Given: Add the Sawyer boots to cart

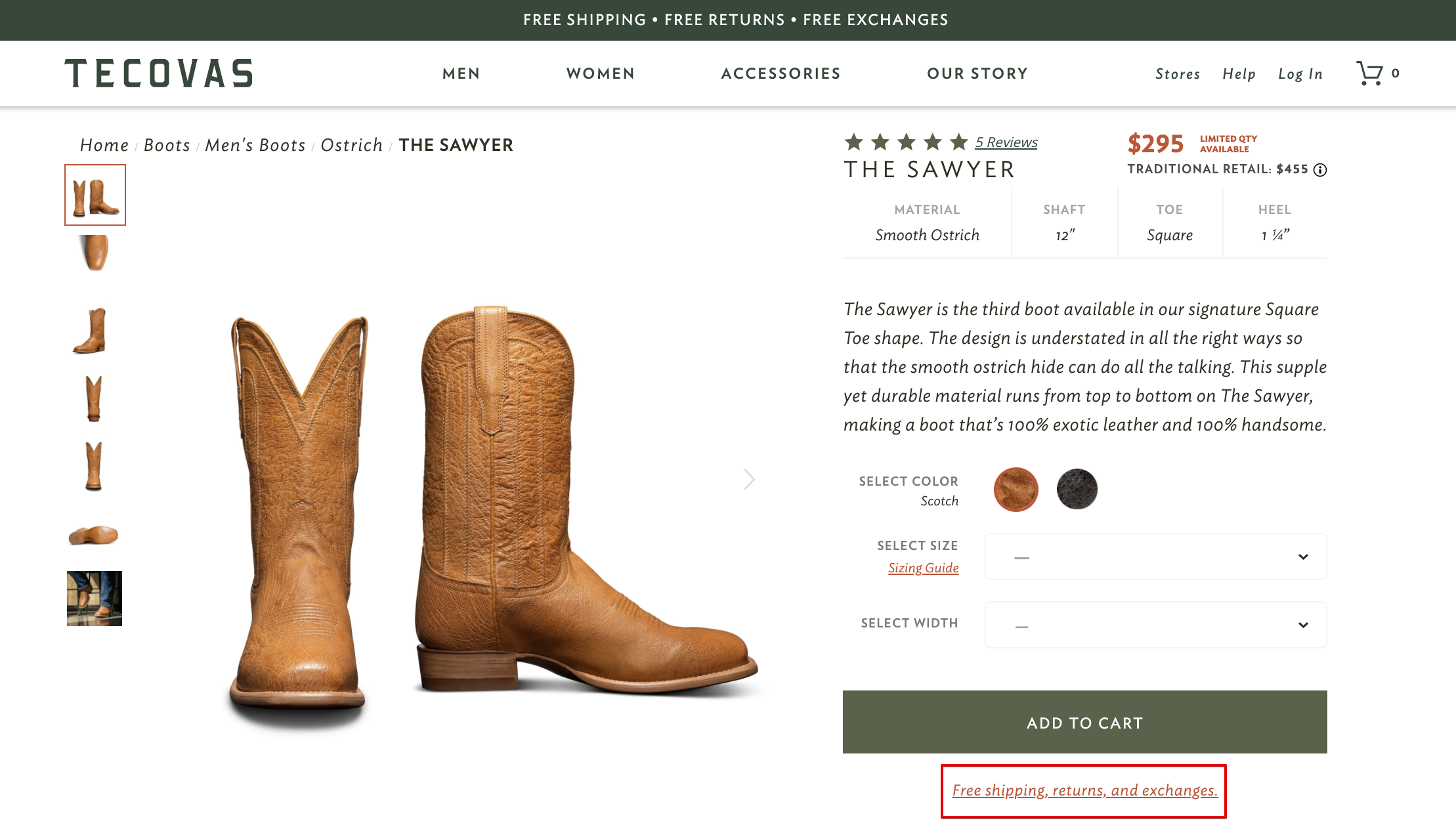Looking at the screenshot, I should (1085, 722).
